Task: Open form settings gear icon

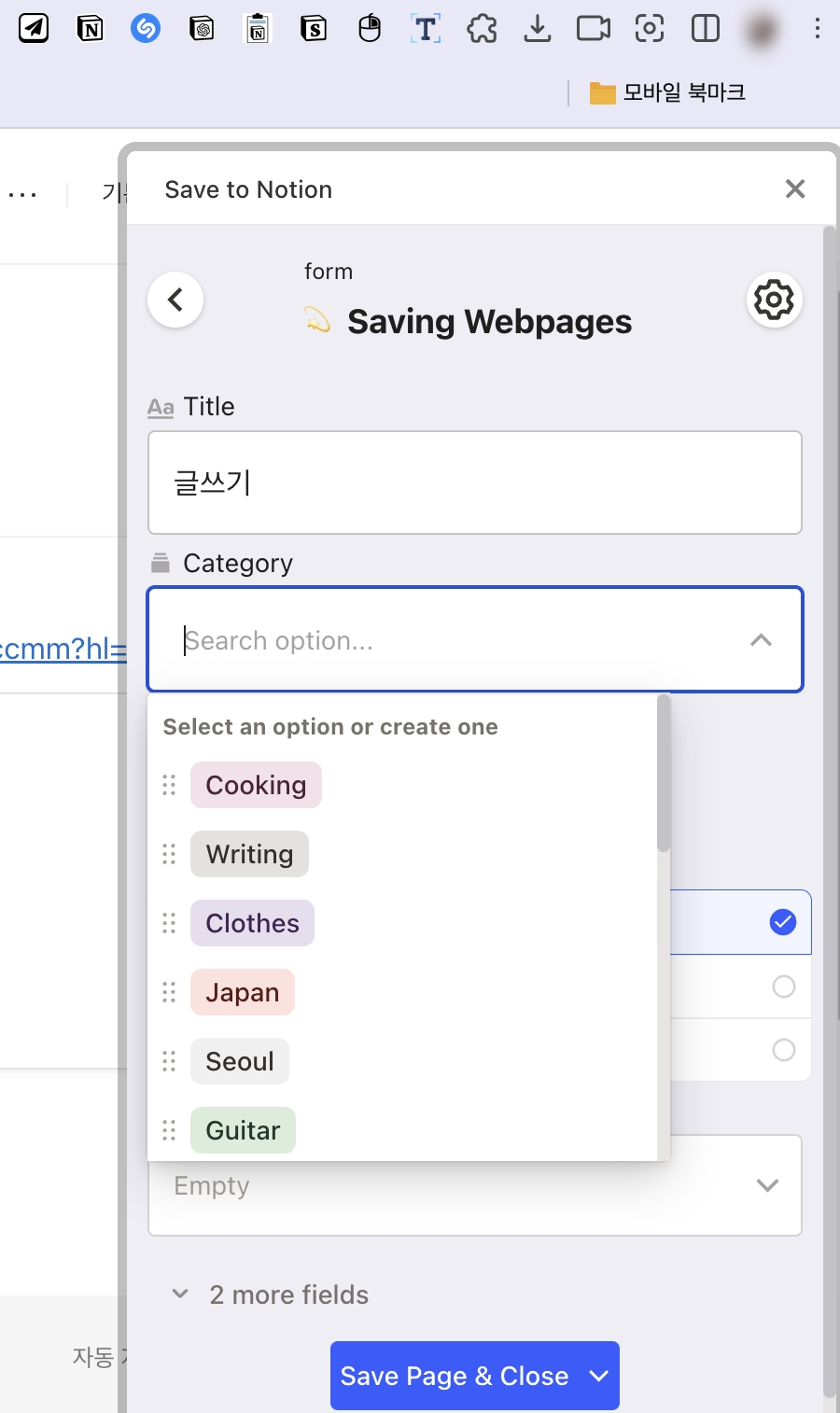Action: click(x=774, y=300)
